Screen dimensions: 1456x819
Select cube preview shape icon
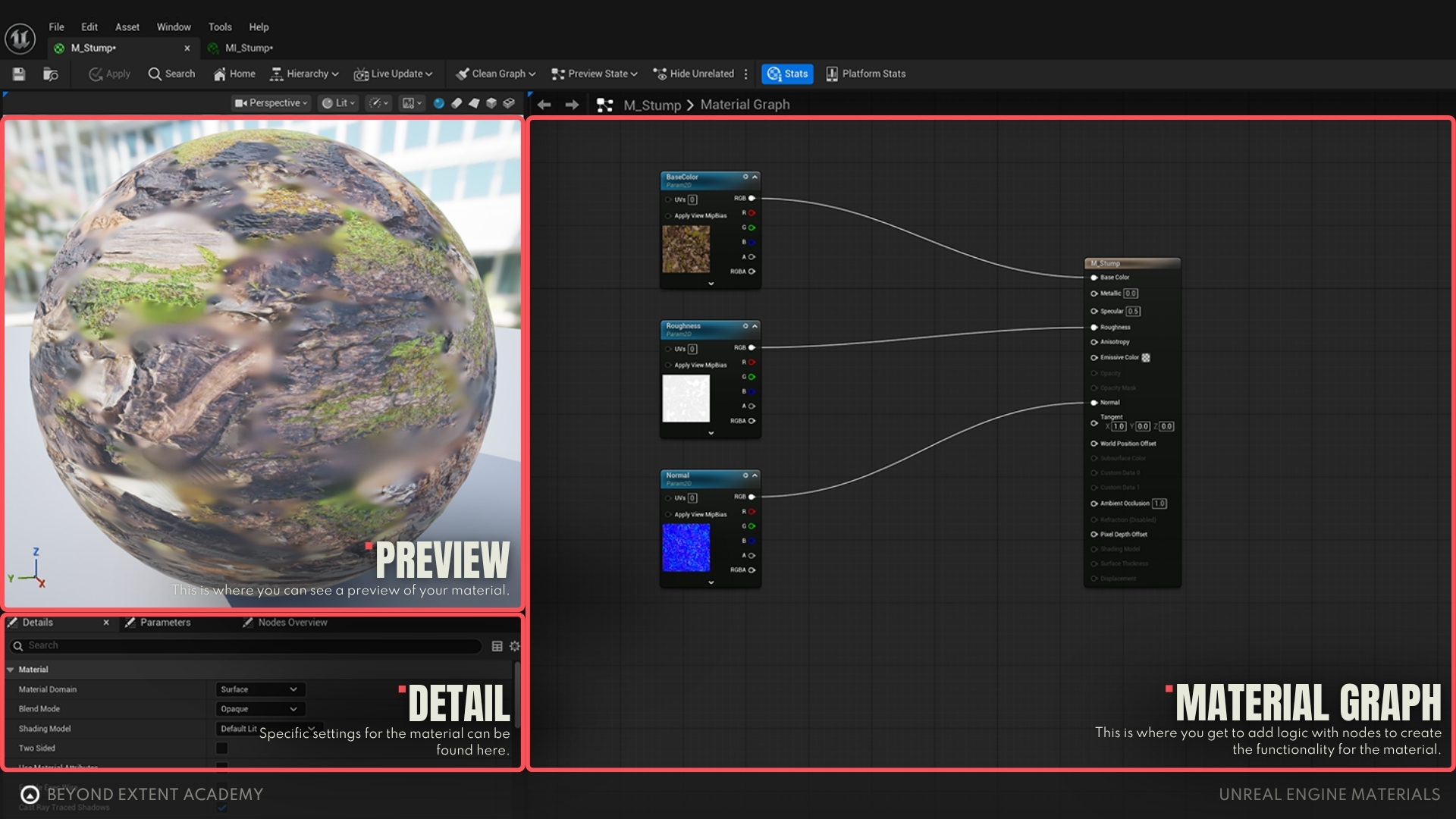click(x=491, y=103)
